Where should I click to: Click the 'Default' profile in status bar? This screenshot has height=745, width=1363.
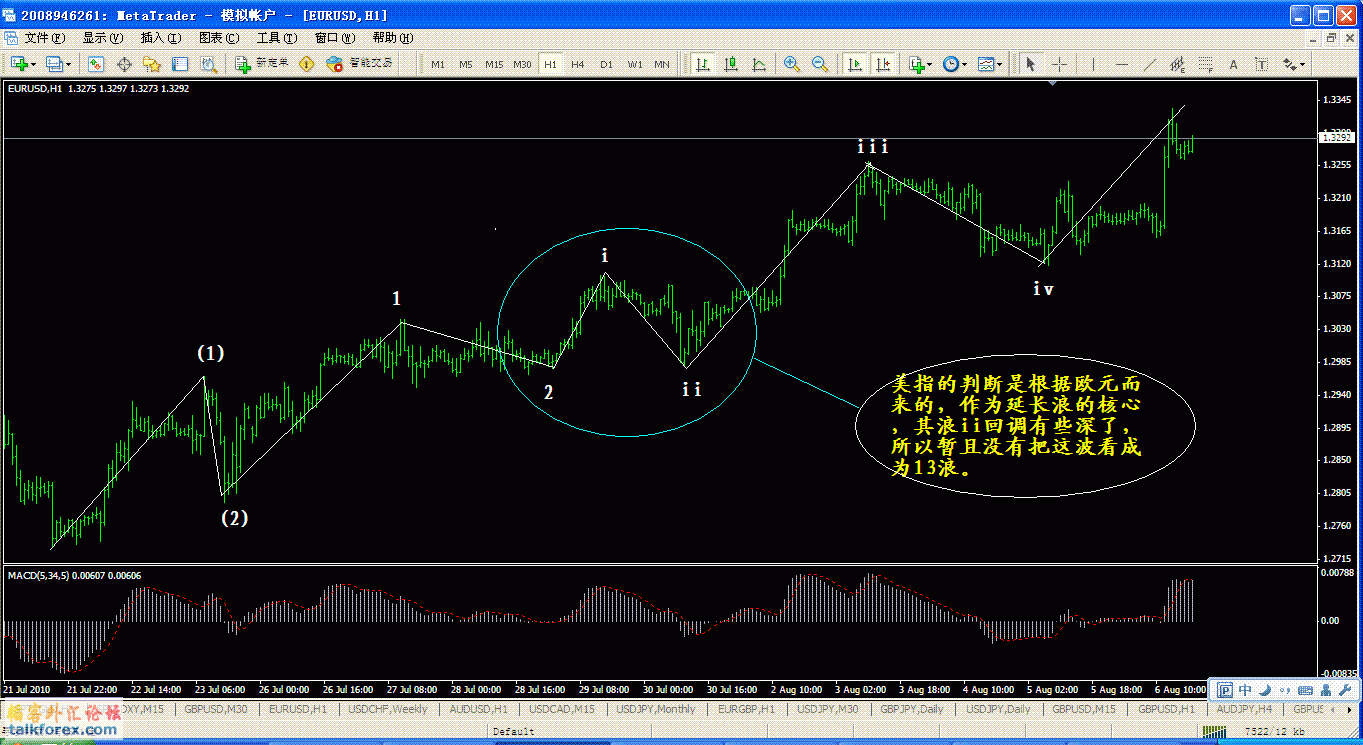point(513,731)
